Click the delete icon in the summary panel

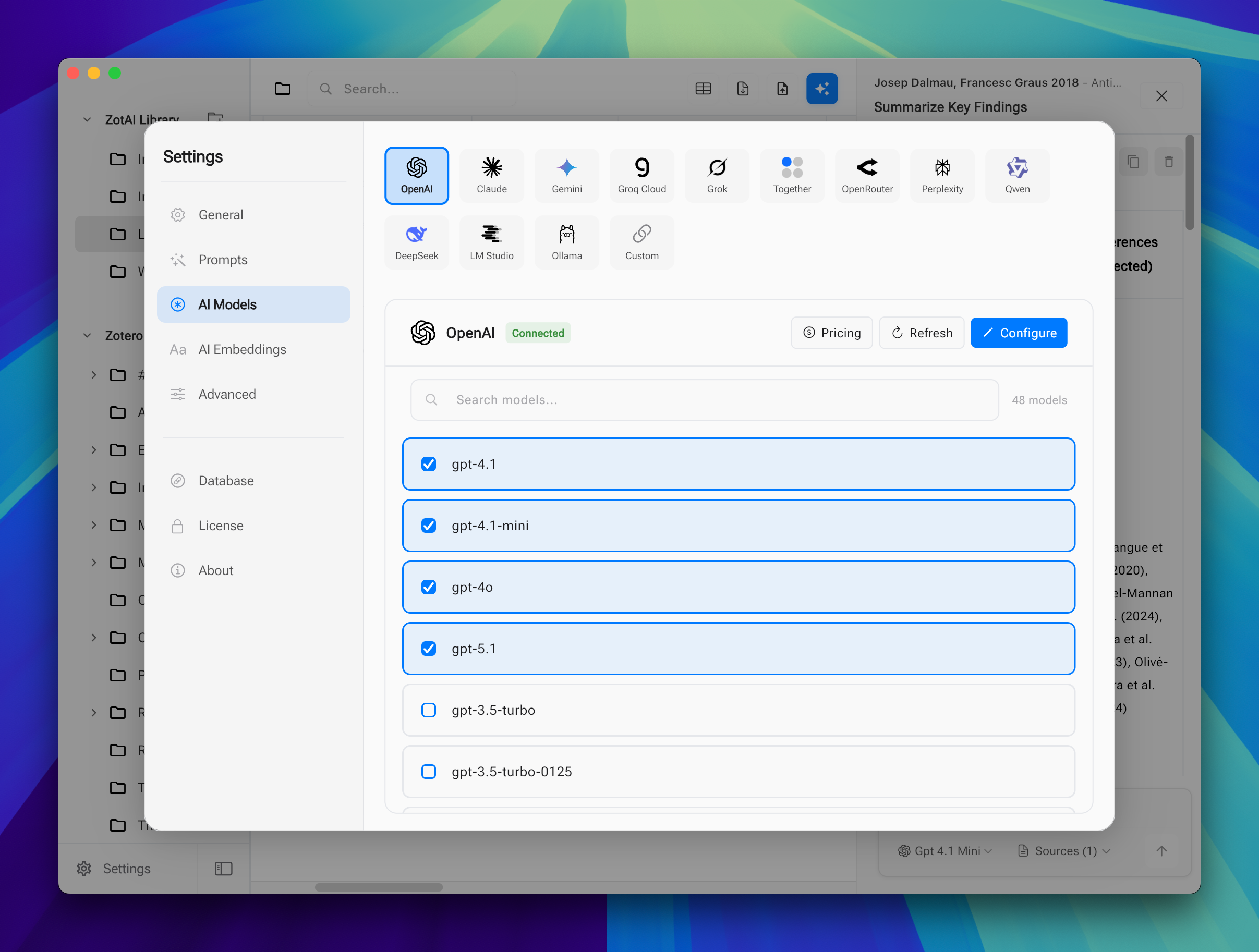click(x=1169, y=162)
